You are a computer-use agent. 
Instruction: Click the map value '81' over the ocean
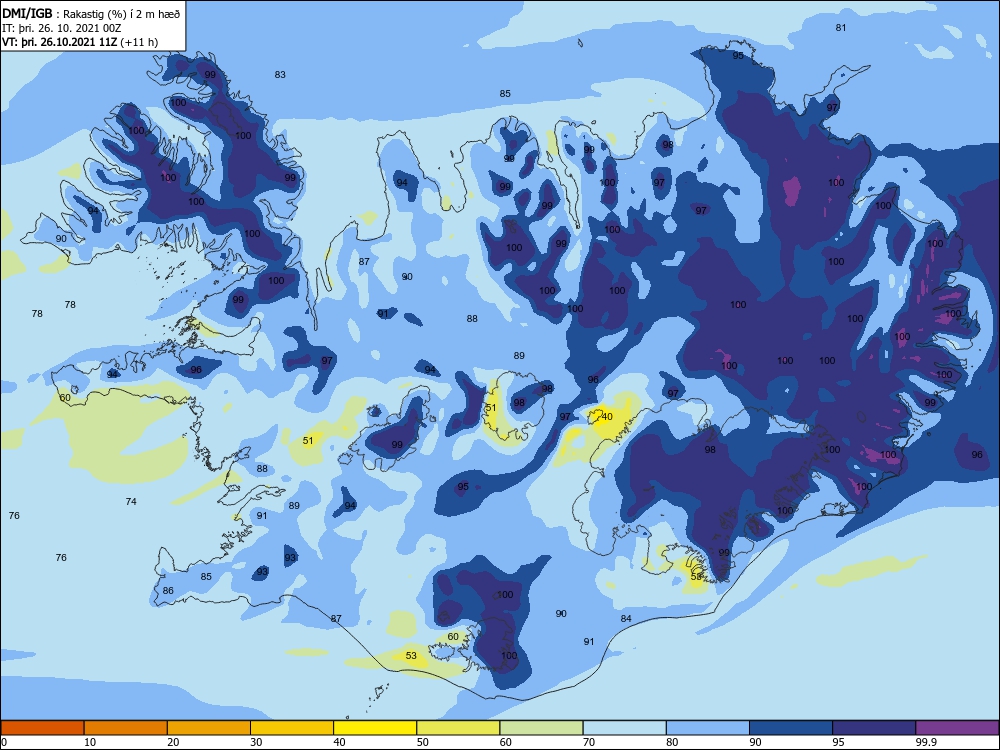click(841, 27)
